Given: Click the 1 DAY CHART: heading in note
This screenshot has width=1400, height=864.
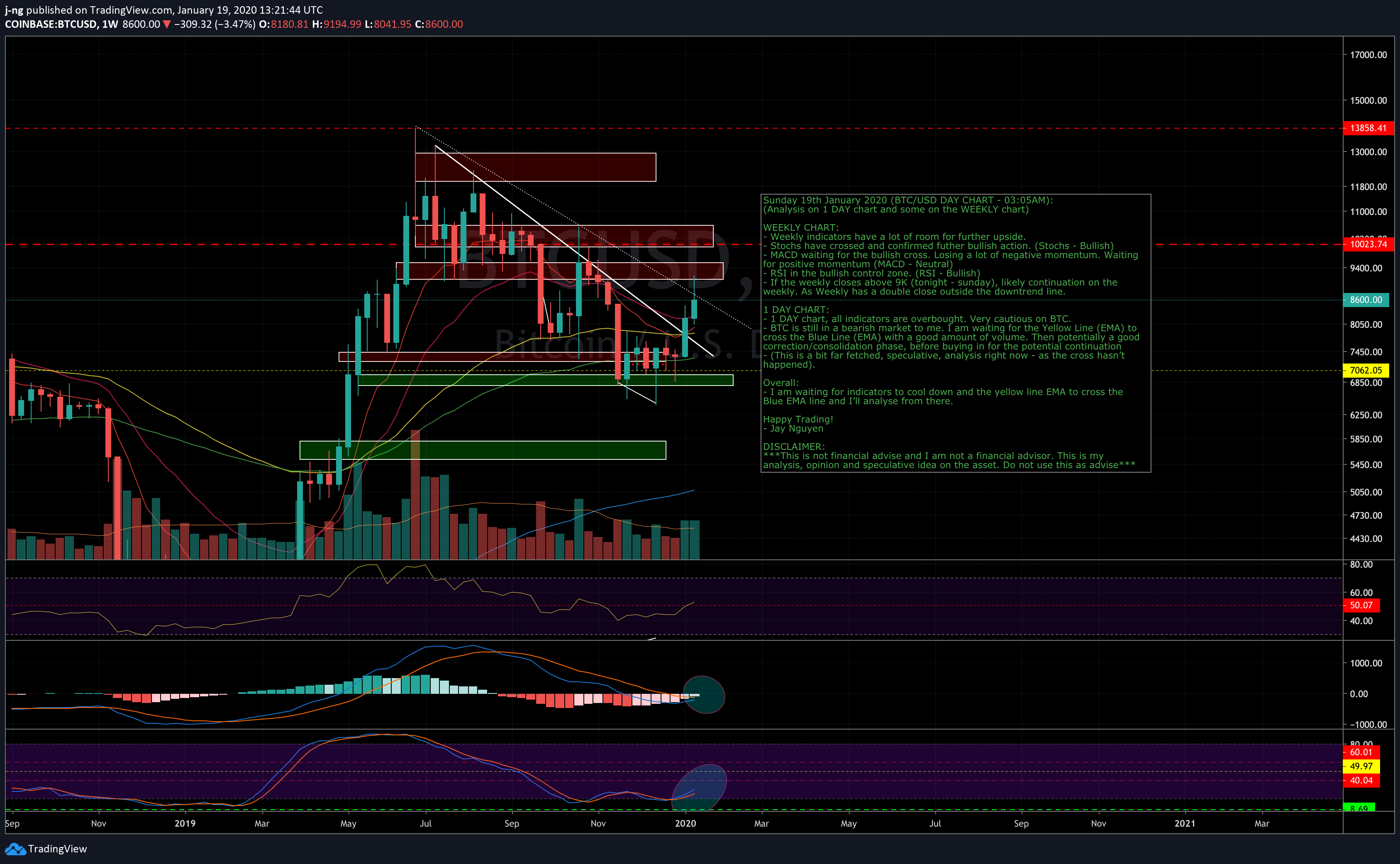Looking at the screenshot, I should (796, 310).
